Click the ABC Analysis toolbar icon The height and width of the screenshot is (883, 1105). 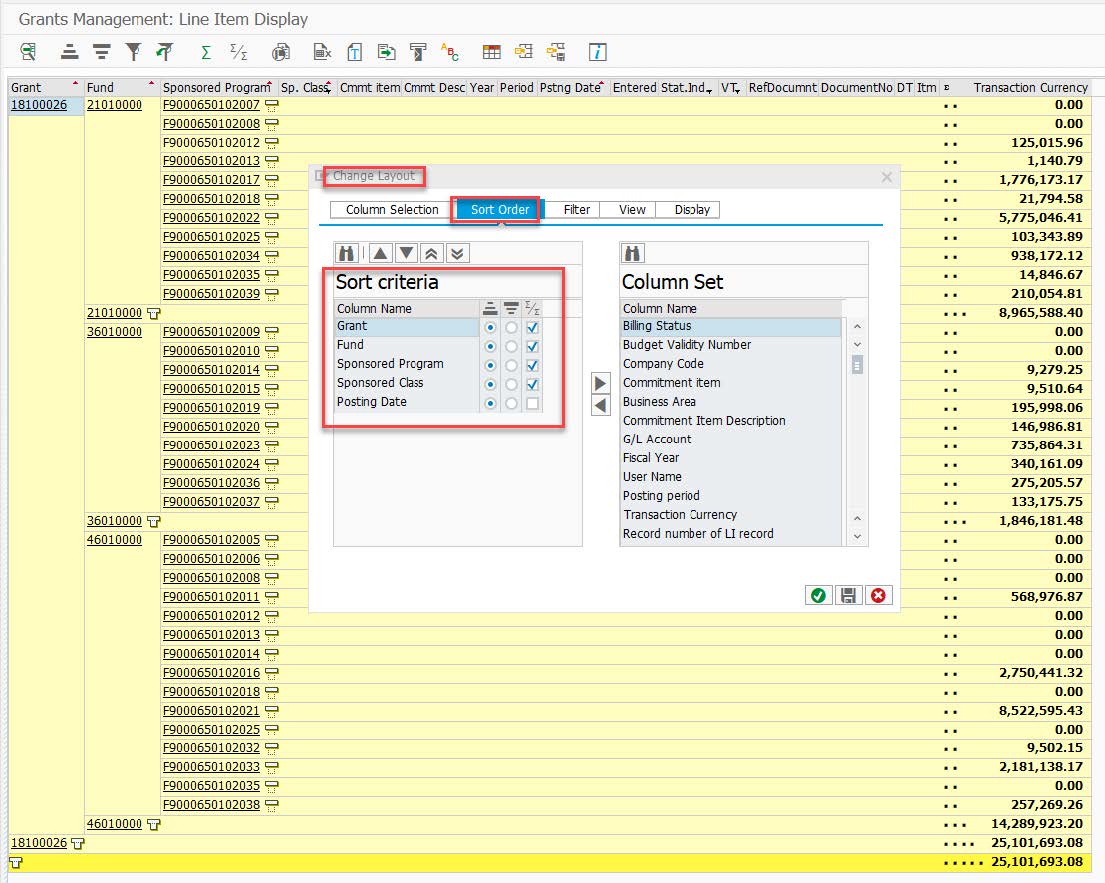(450, 51)
